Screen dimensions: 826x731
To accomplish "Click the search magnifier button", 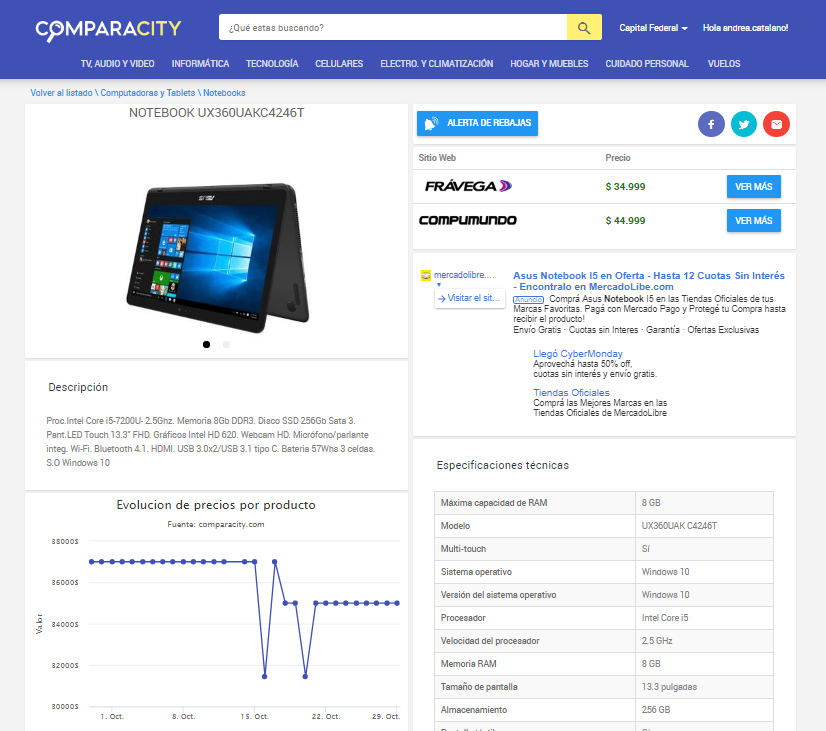I will pos(584,27).
